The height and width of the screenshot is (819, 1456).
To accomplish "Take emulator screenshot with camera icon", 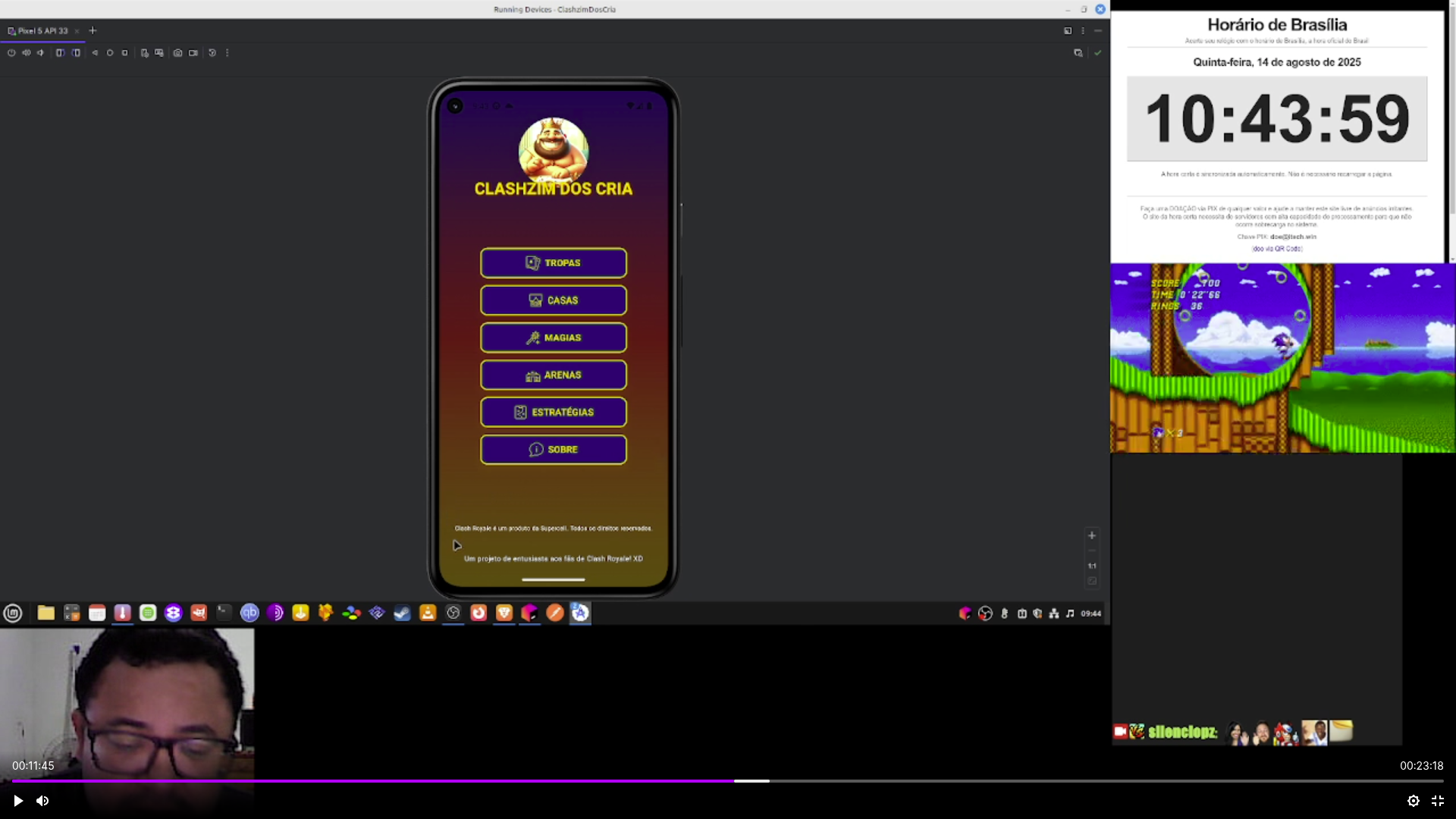I will (177, 53).
